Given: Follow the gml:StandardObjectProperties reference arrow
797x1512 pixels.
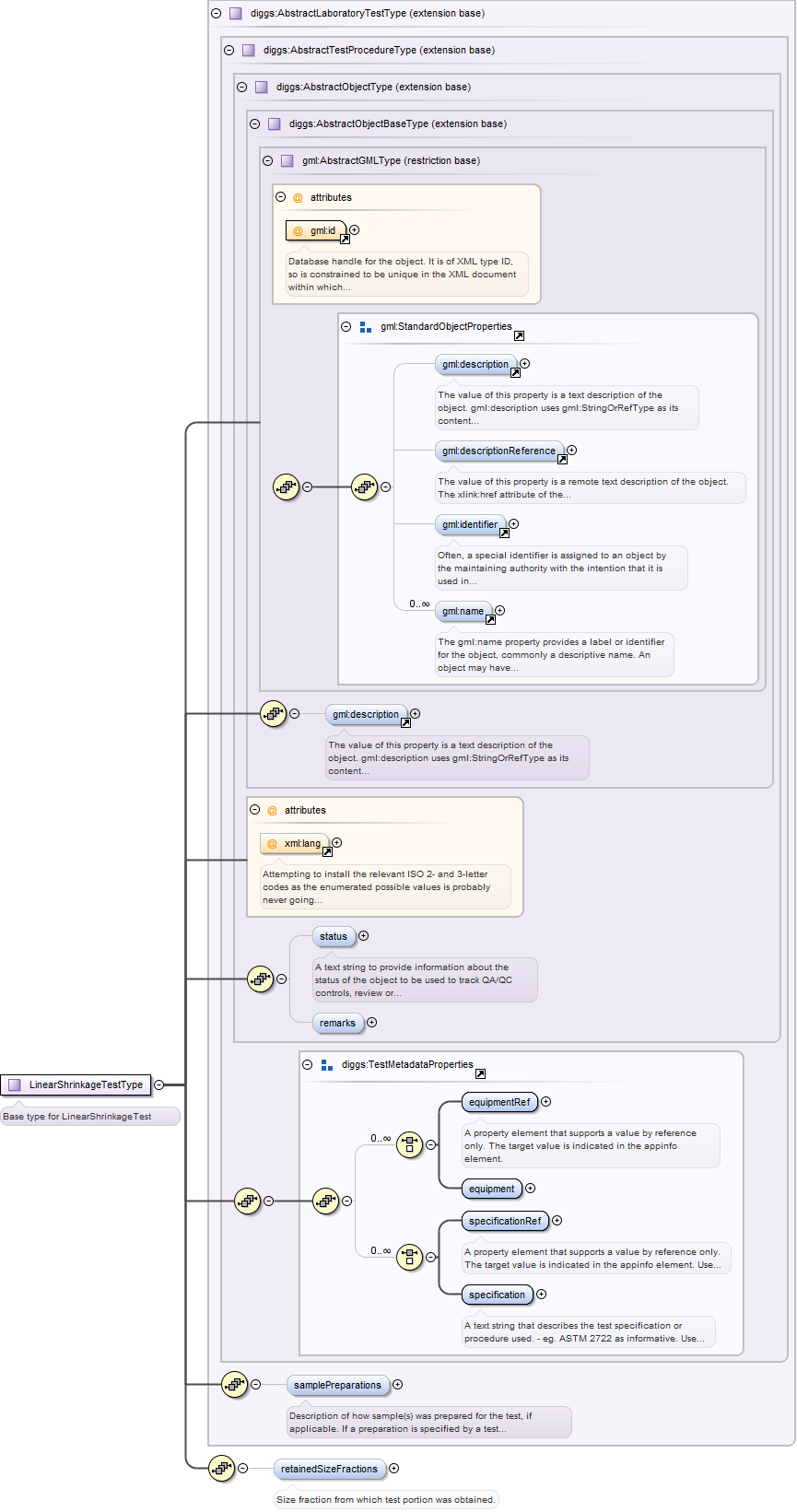Looking at the screenshot, I should 519,336.
